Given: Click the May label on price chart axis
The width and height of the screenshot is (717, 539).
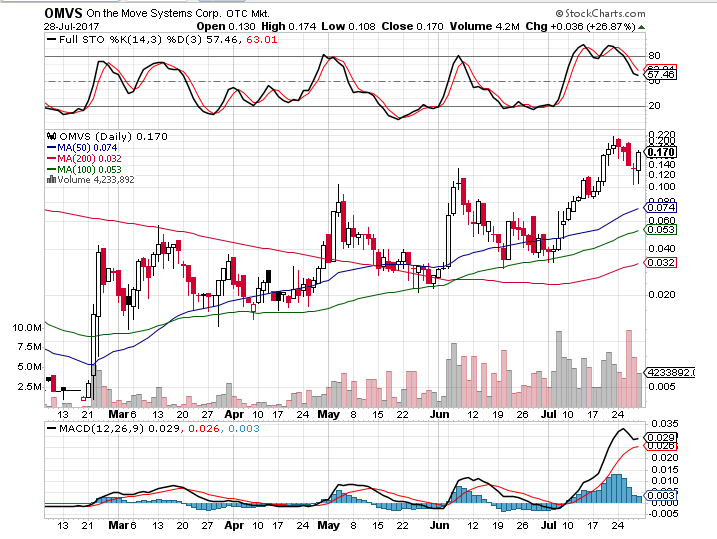Looking at the screenshot, I should tap(328, 414).
